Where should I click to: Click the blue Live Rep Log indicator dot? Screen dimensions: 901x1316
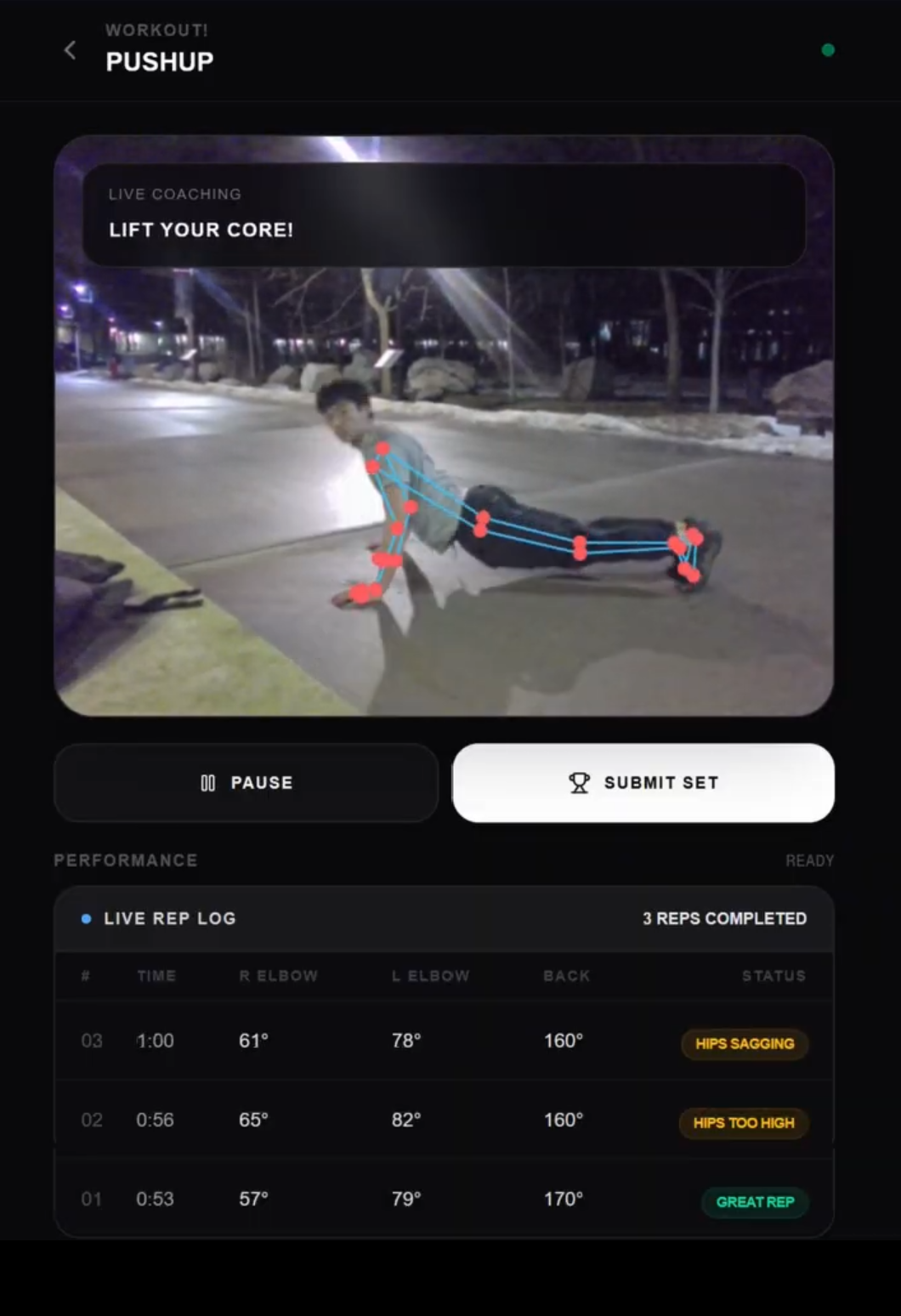pyautogui.click(x=86, y=919)
